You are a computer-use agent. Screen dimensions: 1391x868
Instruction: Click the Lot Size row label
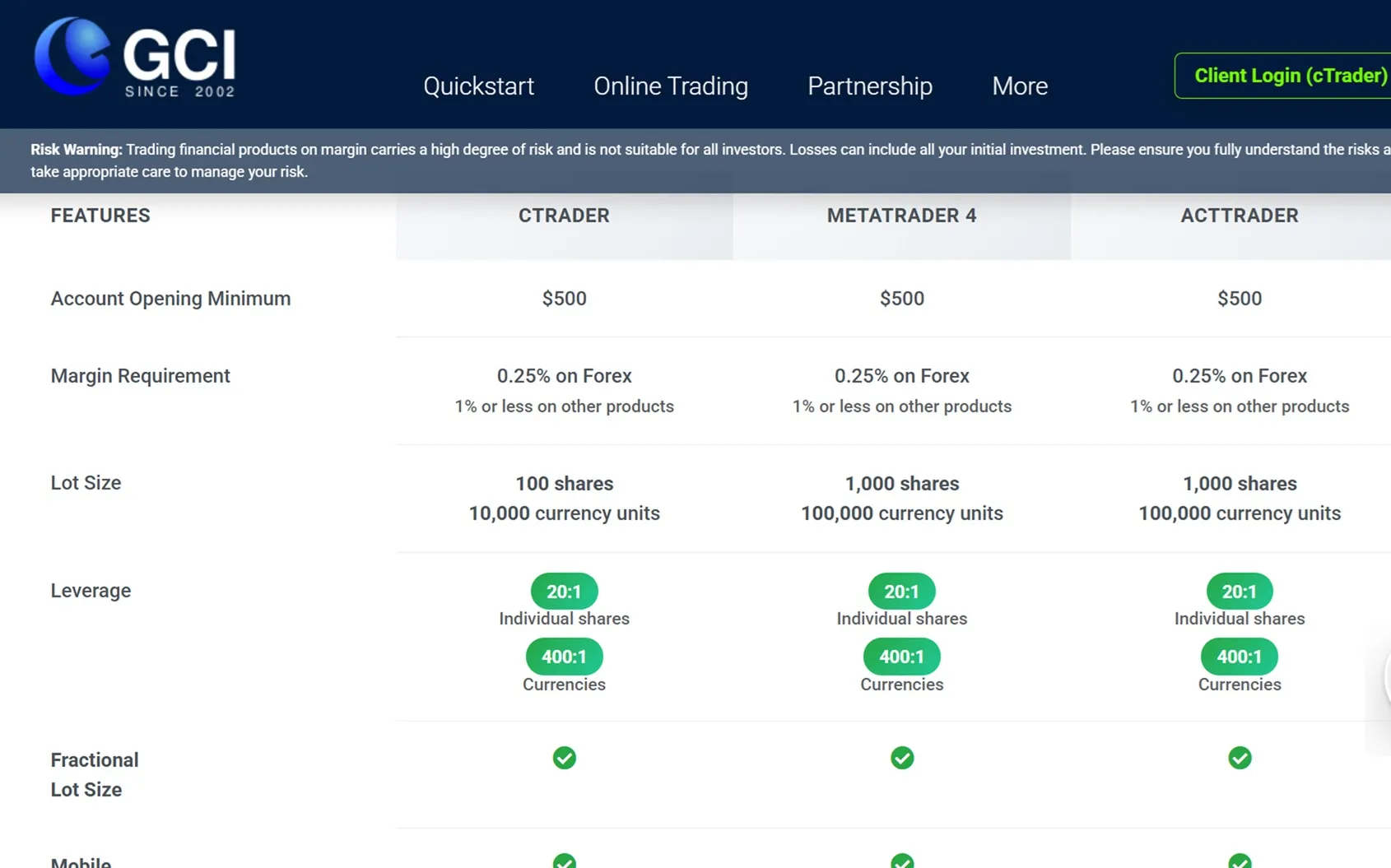pyautogui.click(x=86, y=483)
